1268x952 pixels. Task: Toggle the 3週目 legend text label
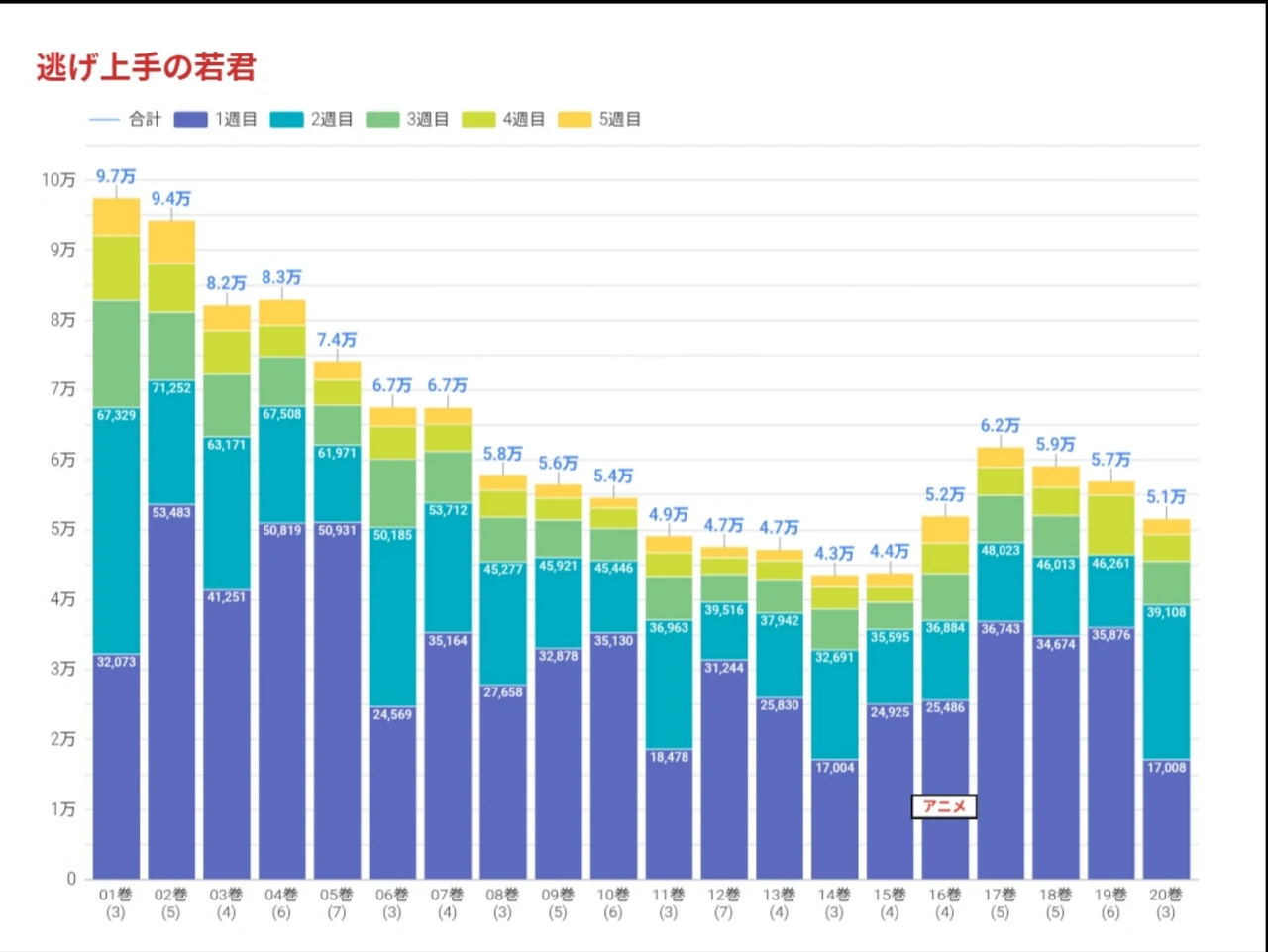click(427, 120)
